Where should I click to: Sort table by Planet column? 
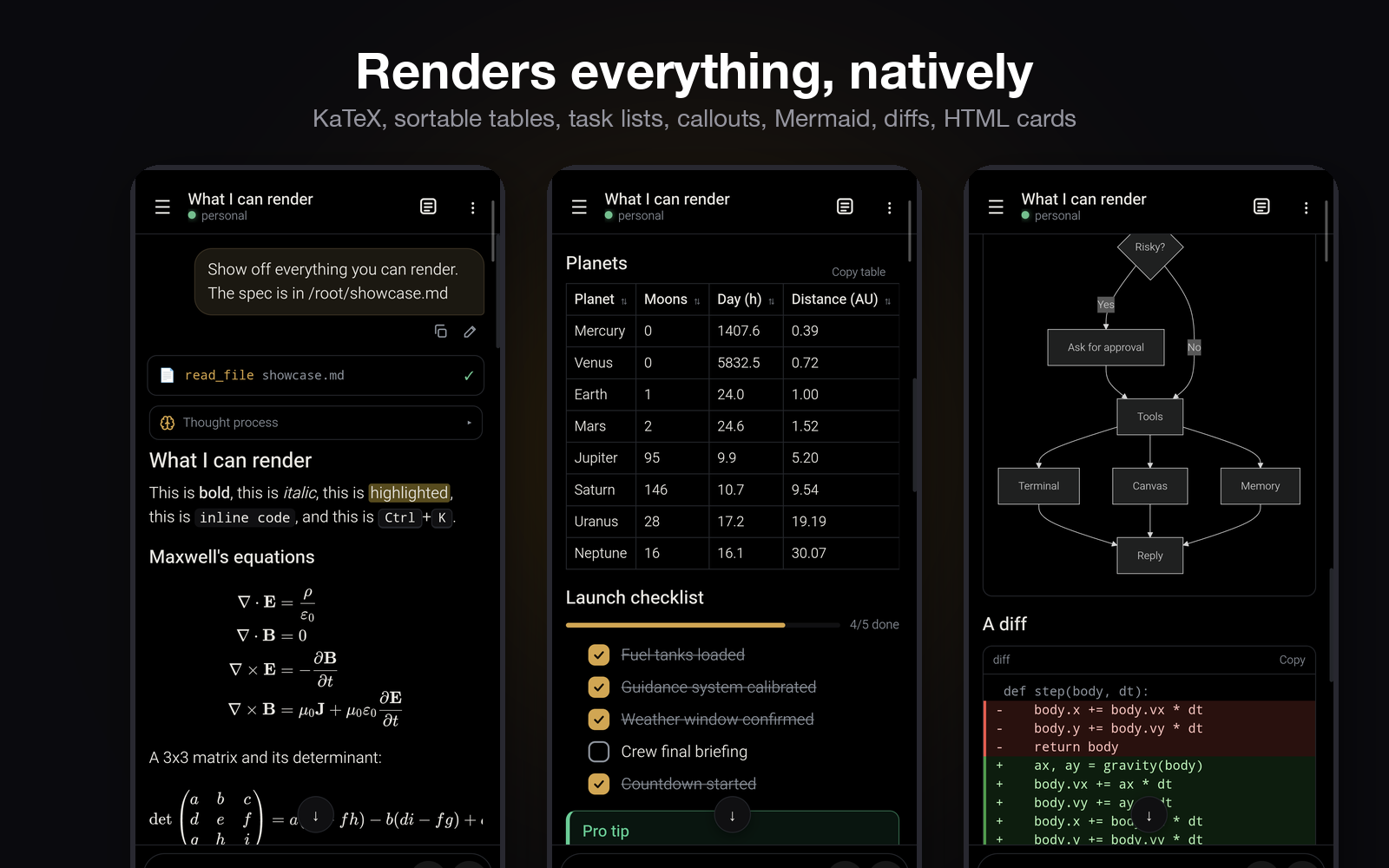click(601, 299)
